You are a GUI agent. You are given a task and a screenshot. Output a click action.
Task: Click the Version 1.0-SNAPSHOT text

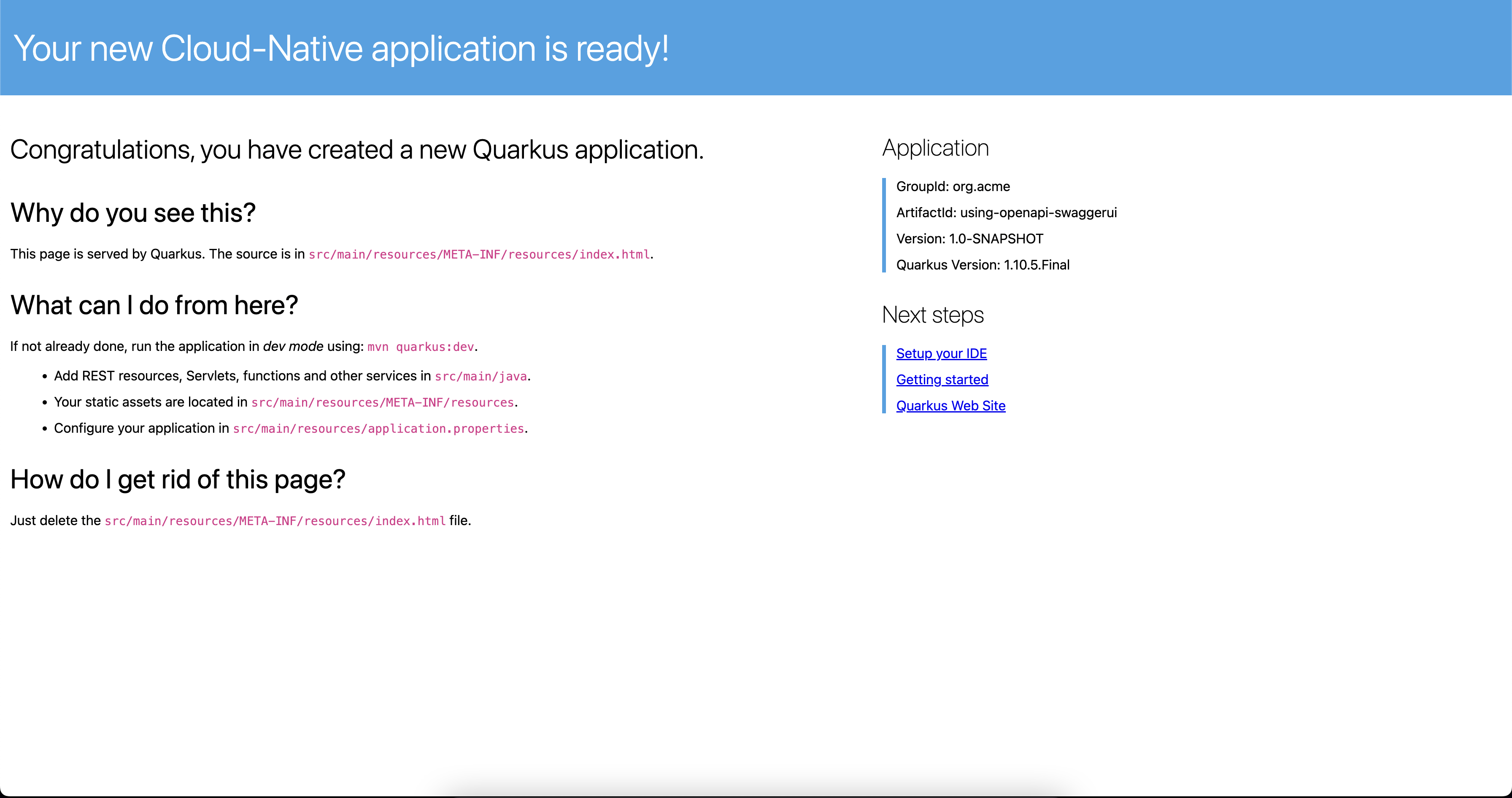click(x=969, y=238)
